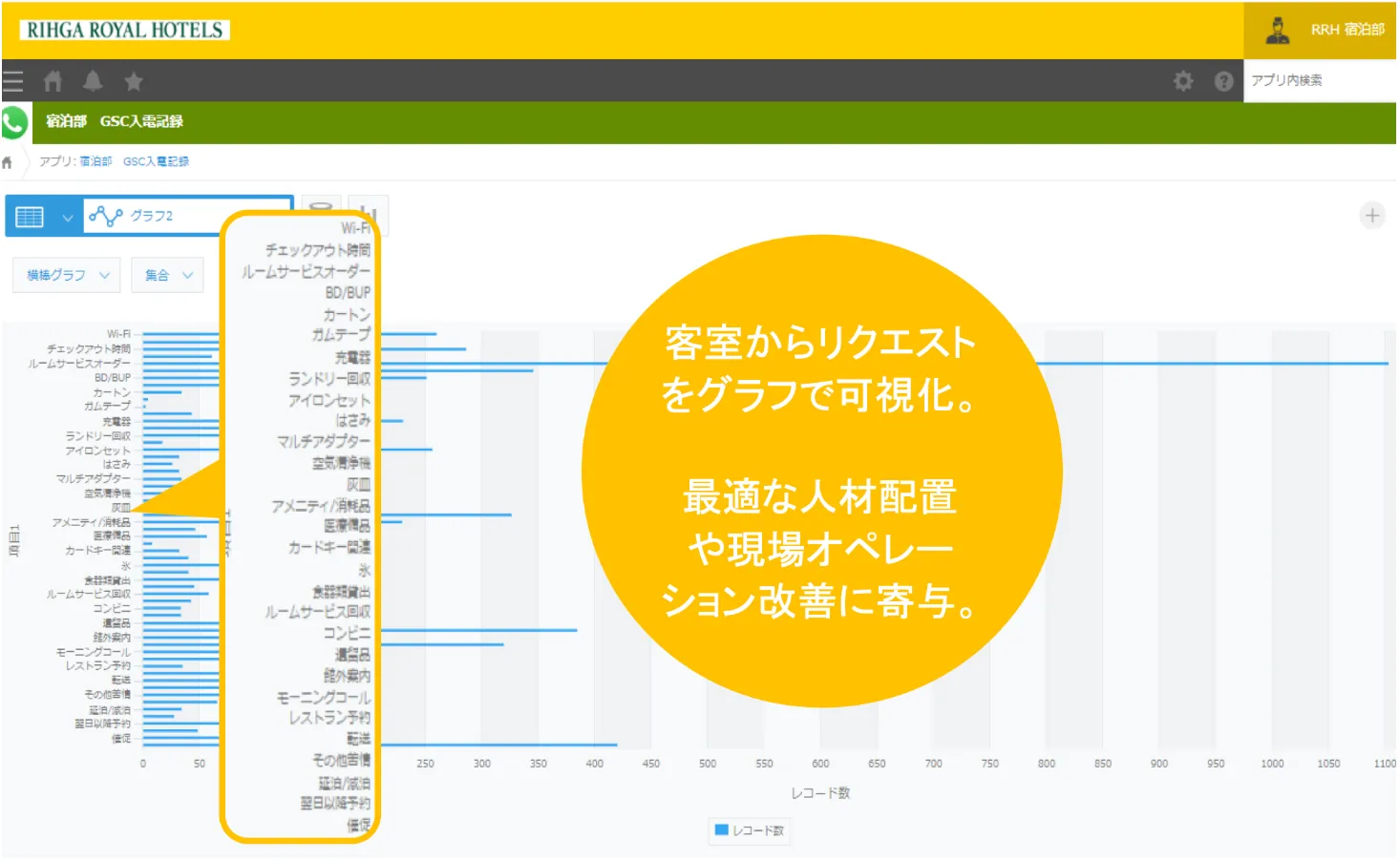
Task: Click the GSC入電記録 breadcrumb link
Action: [156, 161]
